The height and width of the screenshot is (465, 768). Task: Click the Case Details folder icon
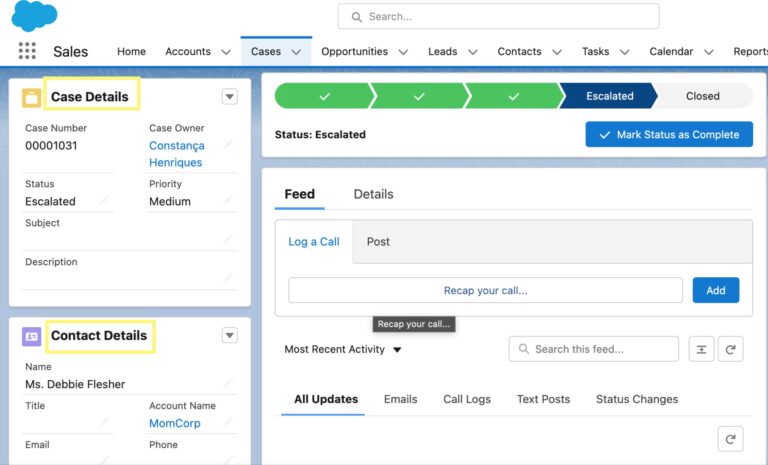(x=31, y=97)
